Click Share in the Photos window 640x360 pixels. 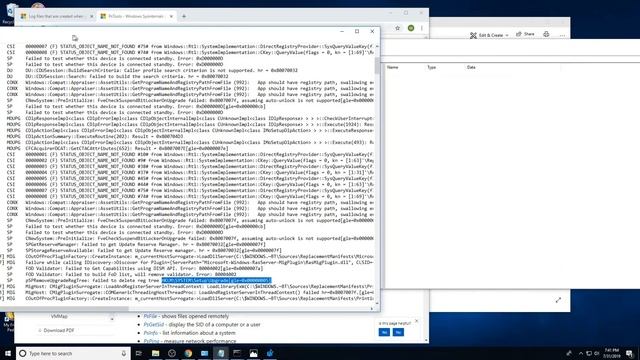(x=525, y=34)
